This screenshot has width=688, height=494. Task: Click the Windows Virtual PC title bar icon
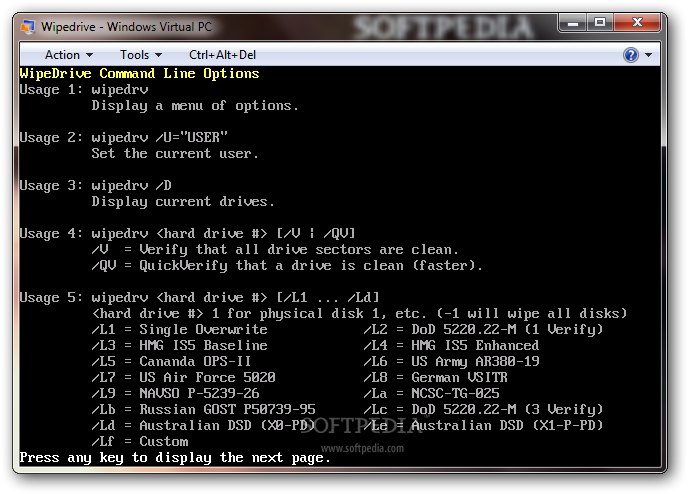point(28,27)
